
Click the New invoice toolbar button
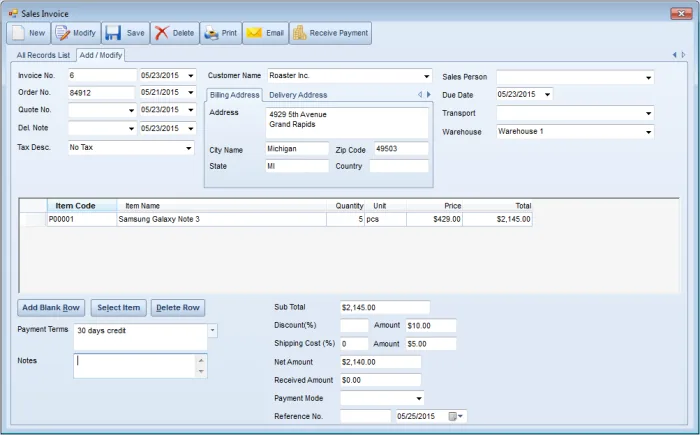point(29,33)
